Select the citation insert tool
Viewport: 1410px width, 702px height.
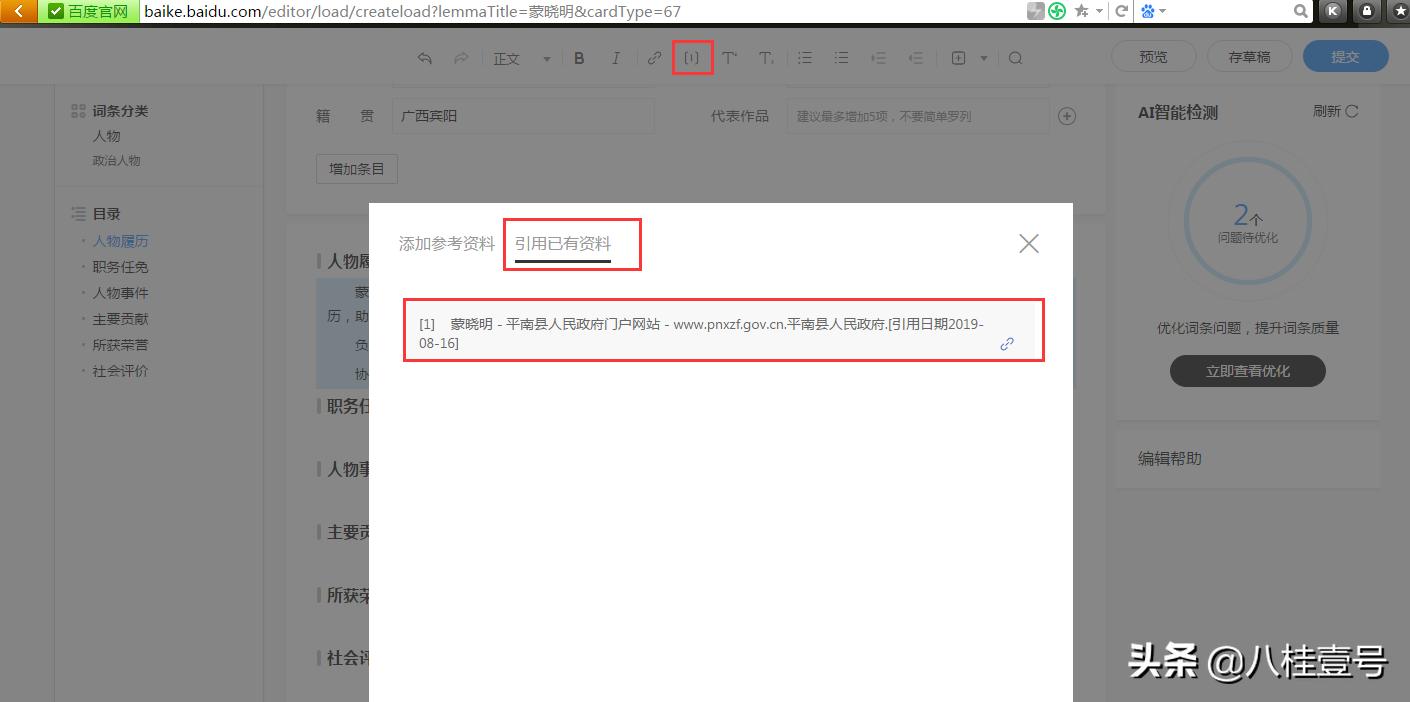coord(692,57)
